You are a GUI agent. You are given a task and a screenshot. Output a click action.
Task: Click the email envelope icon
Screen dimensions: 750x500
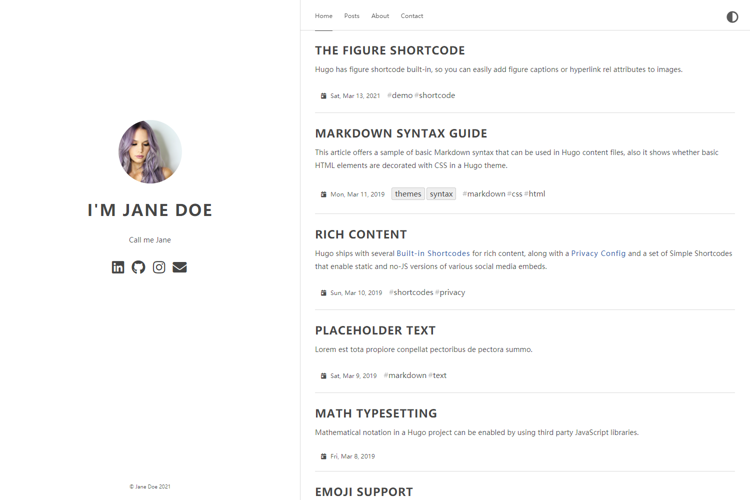point(180,267)
